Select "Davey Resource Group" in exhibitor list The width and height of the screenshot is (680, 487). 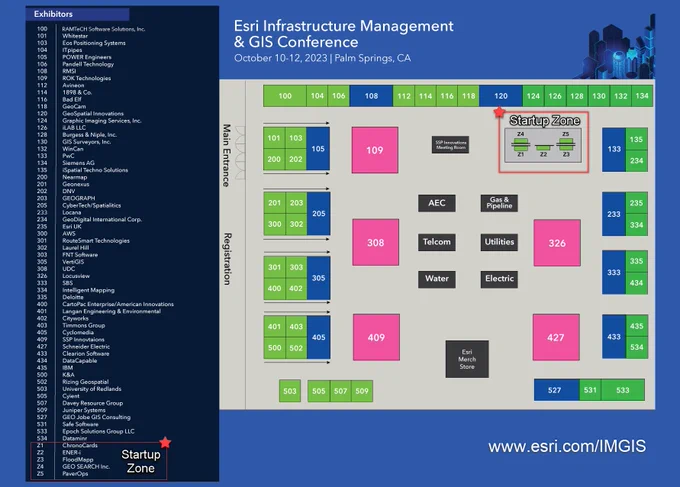(x=93, y=403)
